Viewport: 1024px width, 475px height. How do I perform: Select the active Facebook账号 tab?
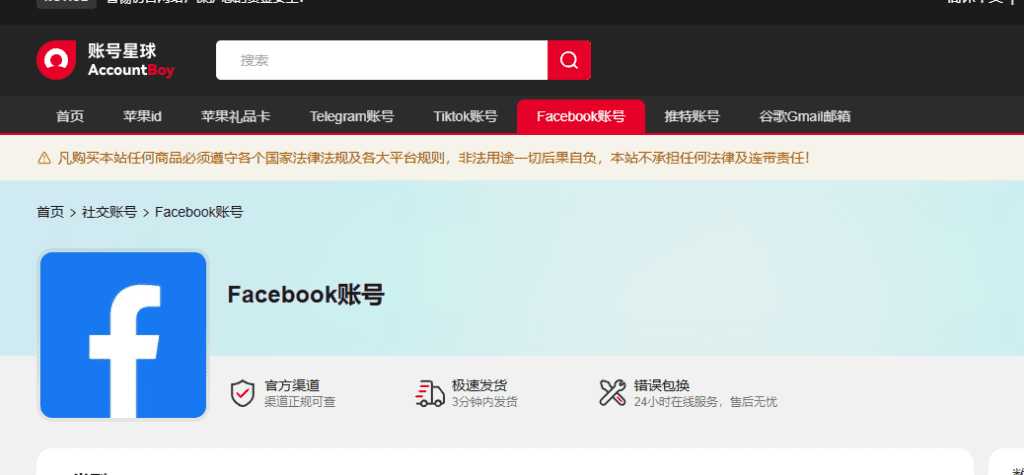(x=581, y=117)
